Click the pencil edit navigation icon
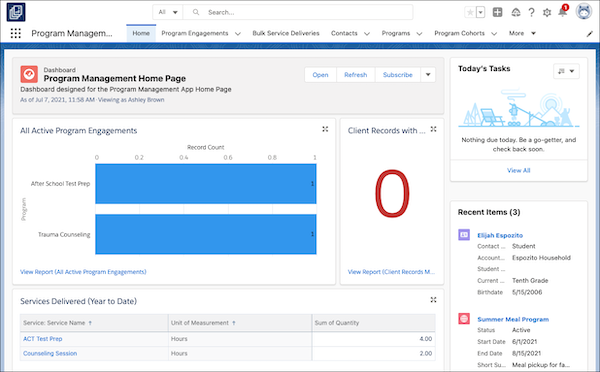This screenshot has width=600, height=372. 589,34
